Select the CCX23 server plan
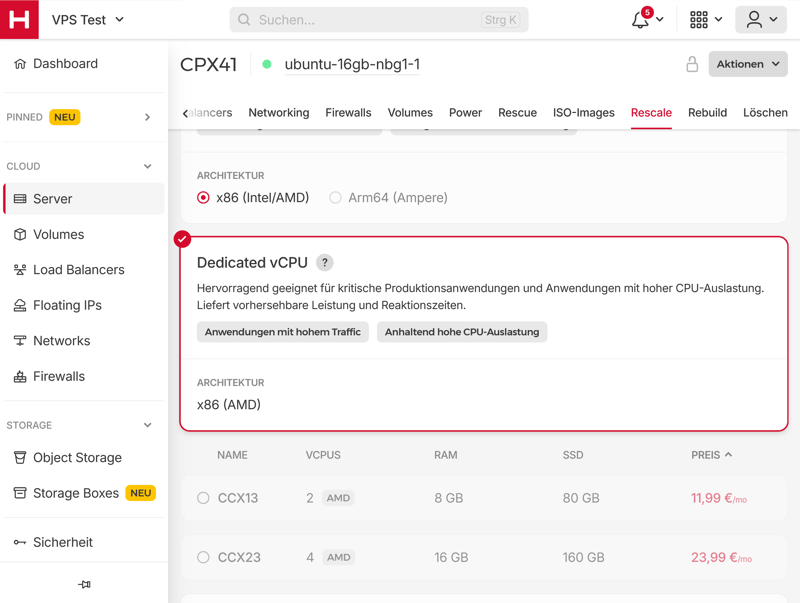The height and width of the screenshot is (603, 800). tap(204, 557)
